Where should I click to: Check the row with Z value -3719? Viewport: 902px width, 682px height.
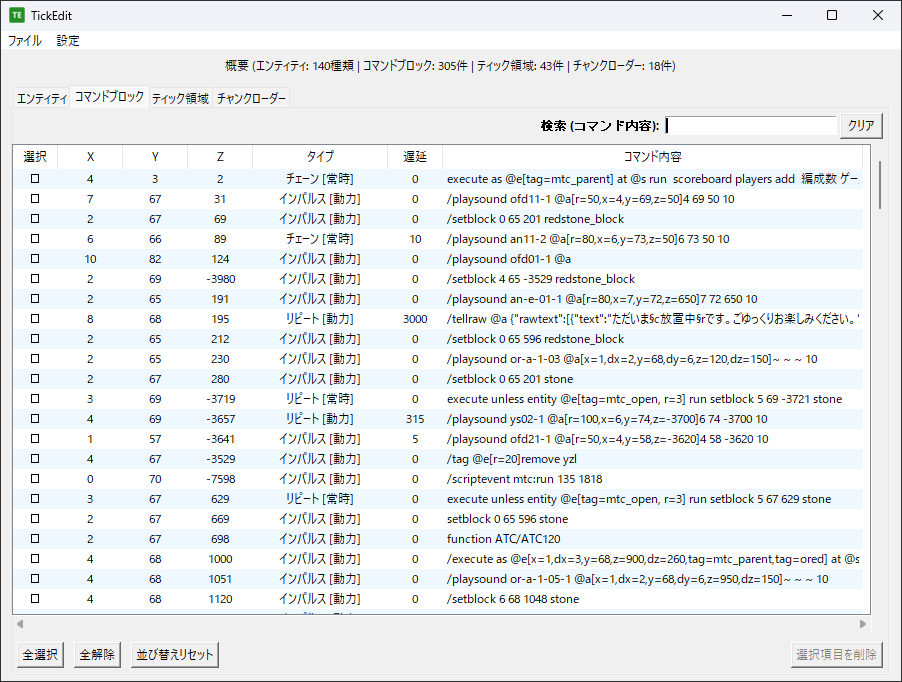35,399
